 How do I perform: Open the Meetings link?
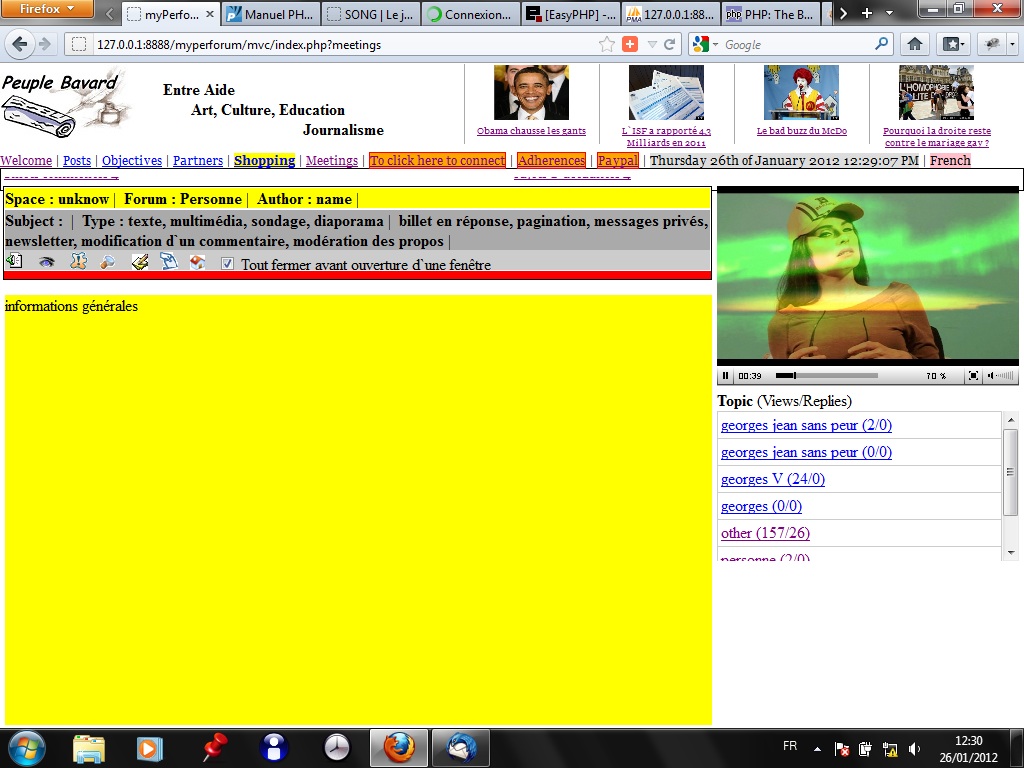[x=332, y=160]
